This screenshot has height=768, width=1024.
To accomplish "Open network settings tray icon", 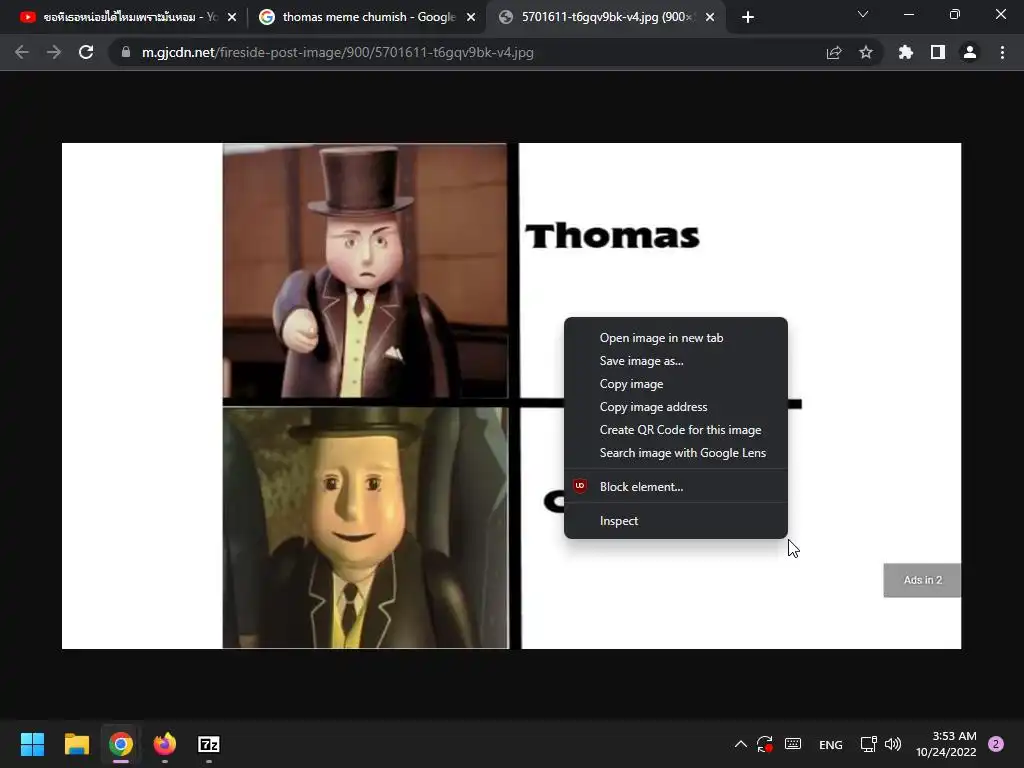I will 868,744.
